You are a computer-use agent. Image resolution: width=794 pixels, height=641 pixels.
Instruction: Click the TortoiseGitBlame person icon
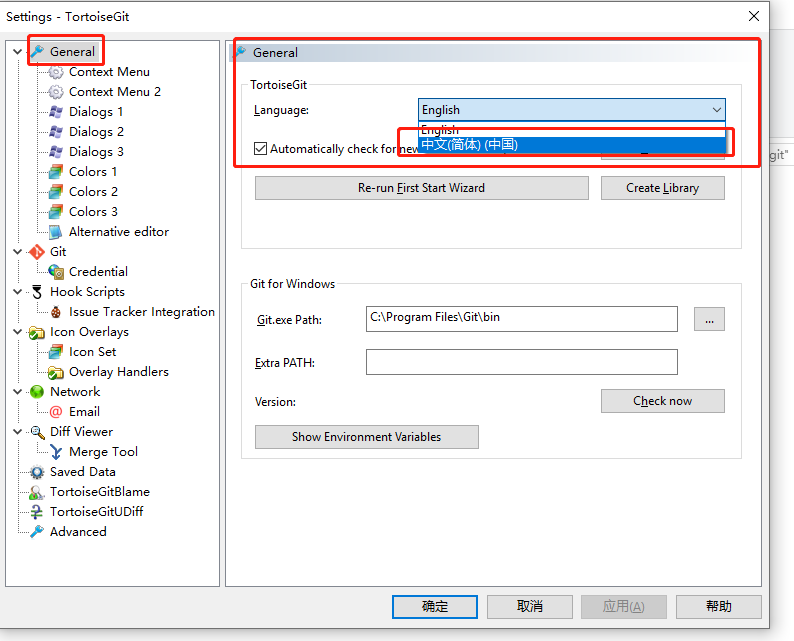click(37, 492)
